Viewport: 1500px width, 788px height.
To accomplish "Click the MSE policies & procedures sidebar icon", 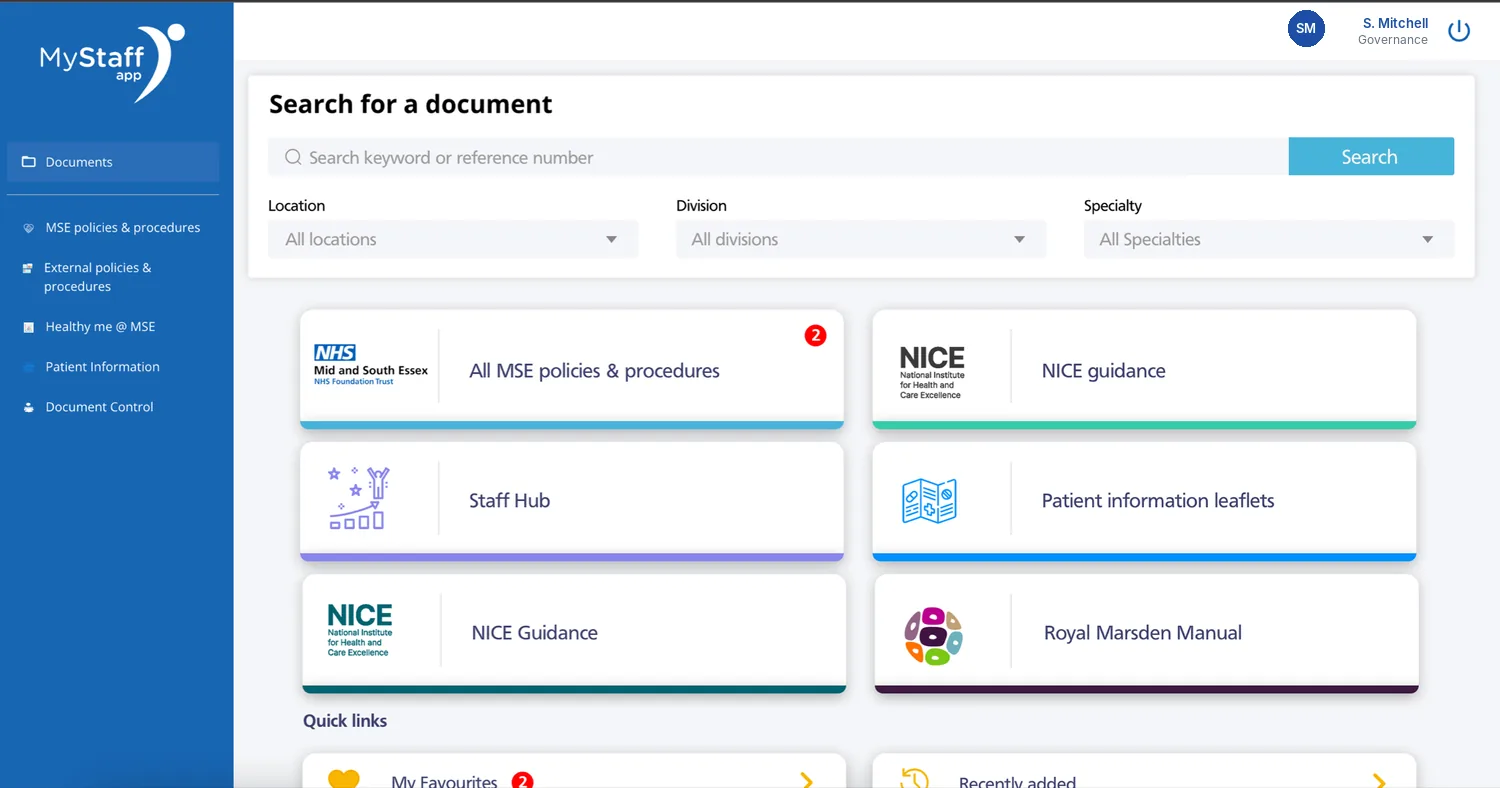I will coord(28,228).
